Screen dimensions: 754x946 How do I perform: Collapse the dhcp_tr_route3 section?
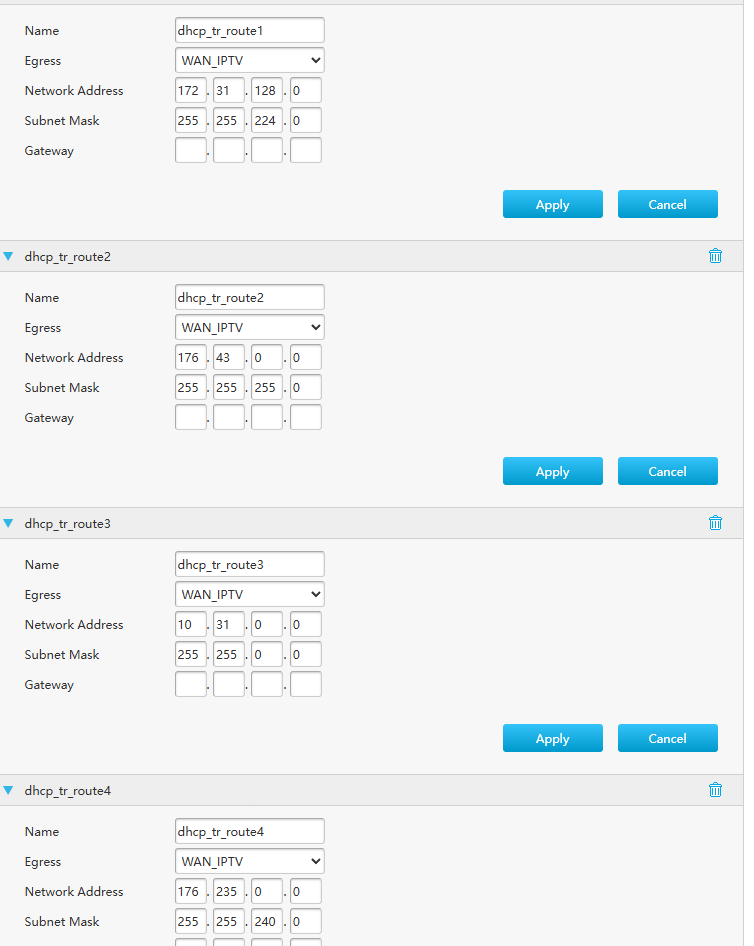8,524
